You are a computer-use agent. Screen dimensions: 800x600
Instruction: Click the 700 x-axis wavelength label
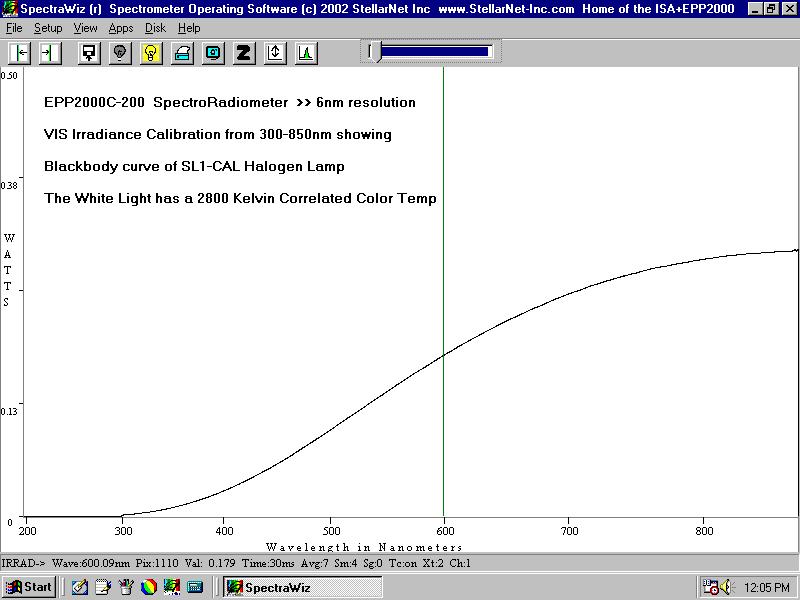[x=569, y=531]
